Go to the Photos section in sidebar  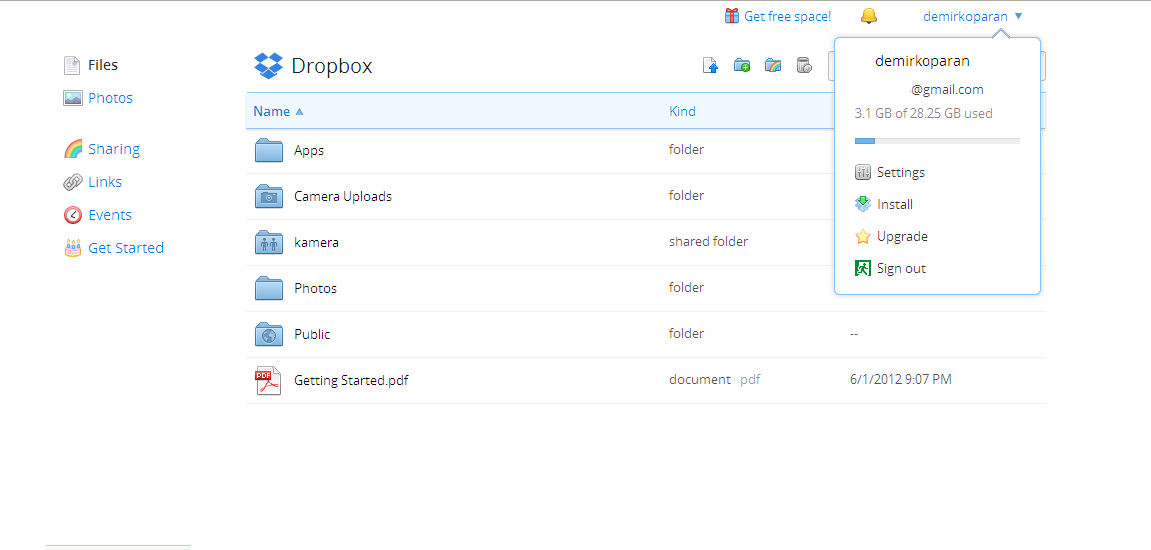point(110,98)
